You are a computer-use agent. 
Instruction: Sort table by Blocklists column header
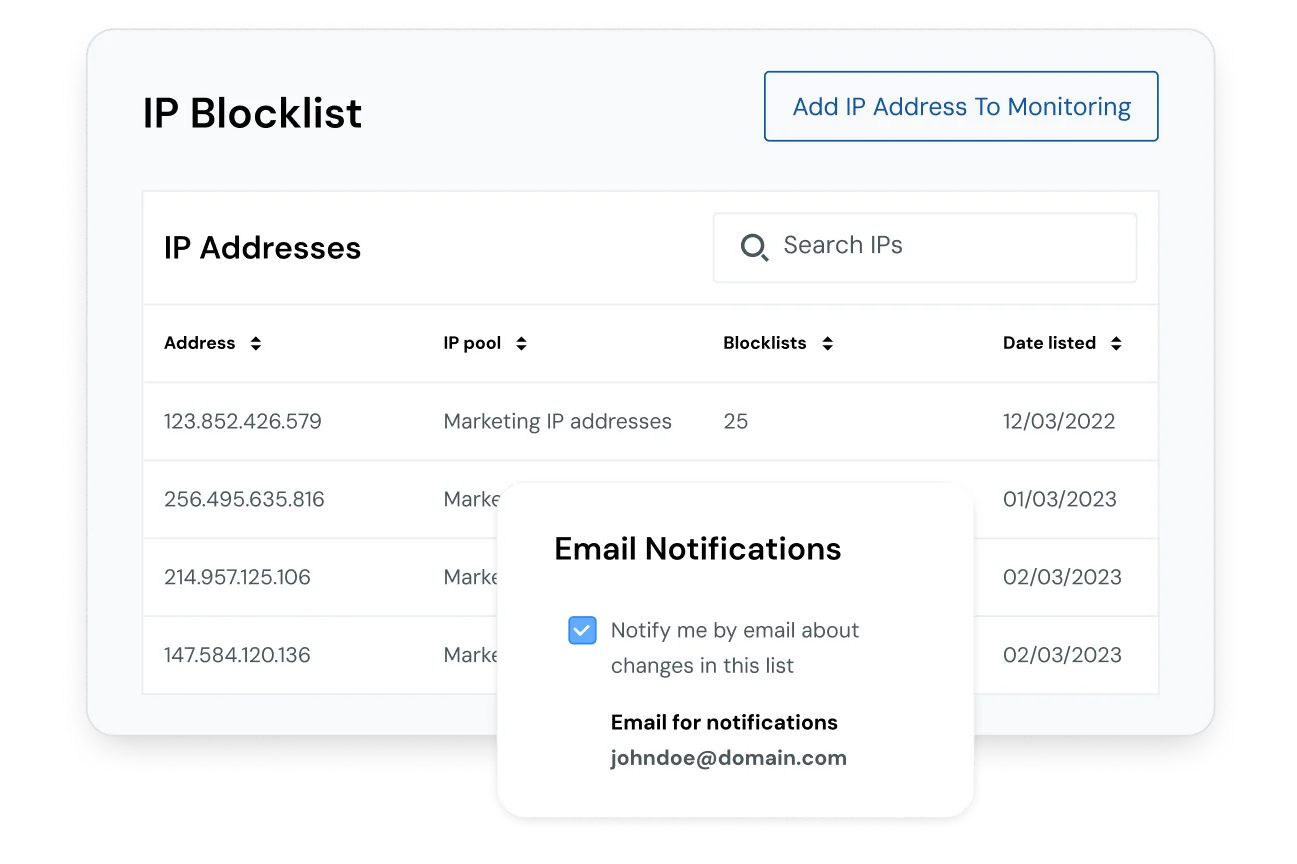point(764,343)
